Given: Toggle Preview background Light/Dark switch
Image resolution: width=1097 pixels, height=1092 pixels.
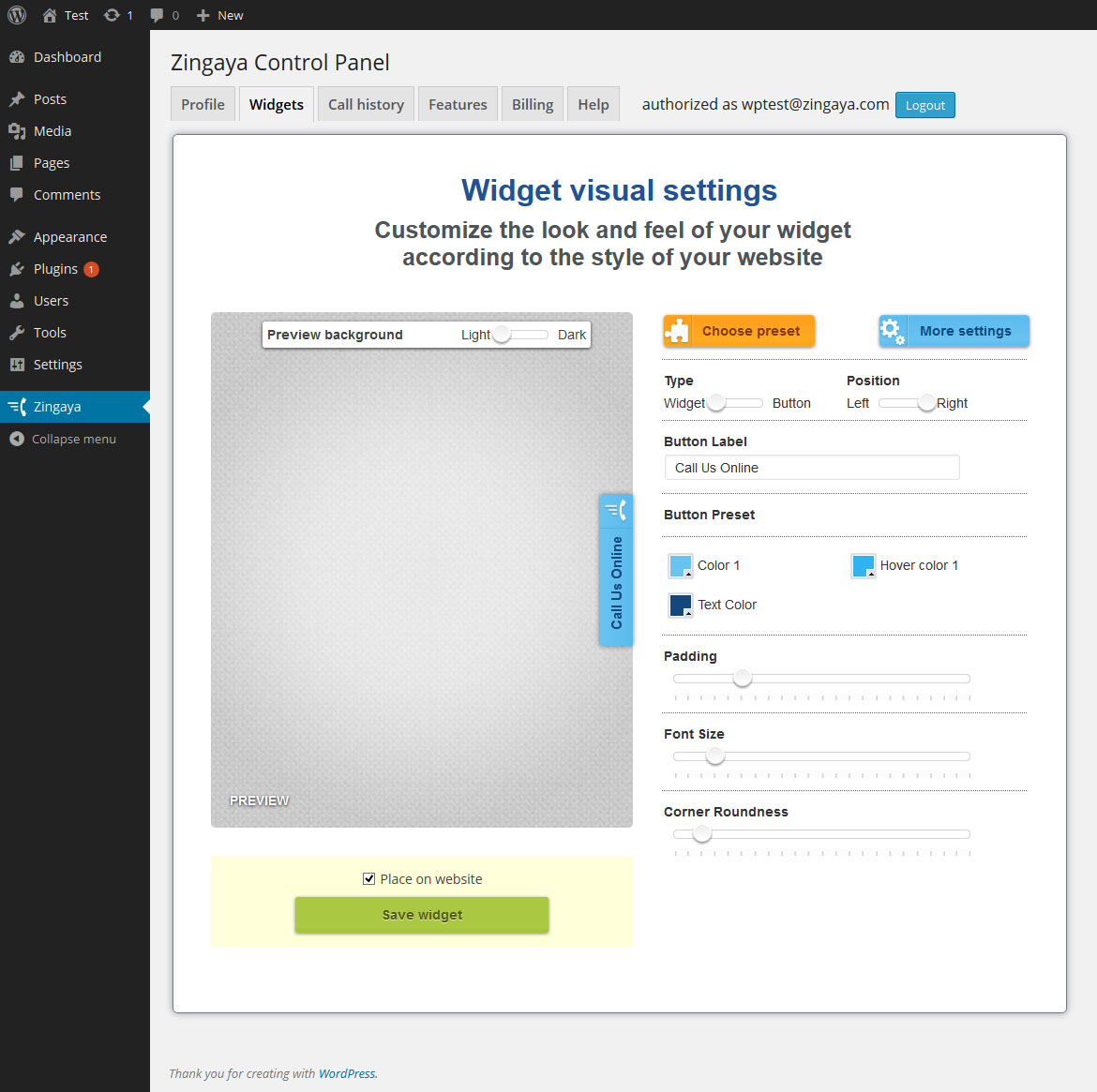Looking at the screenshot, I should [520, 335].
